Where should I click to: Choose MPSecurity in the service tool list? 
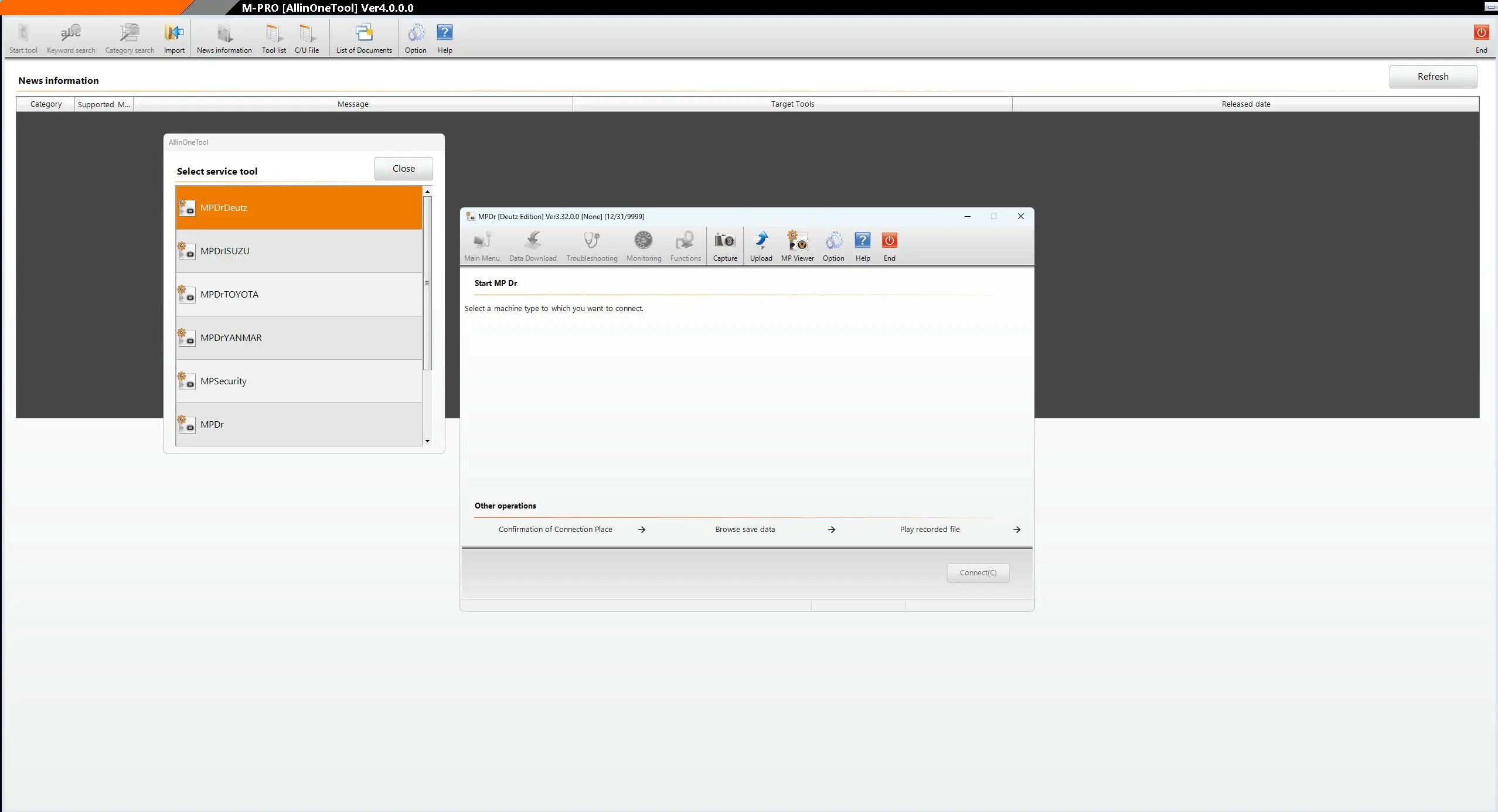click(299, 381)
